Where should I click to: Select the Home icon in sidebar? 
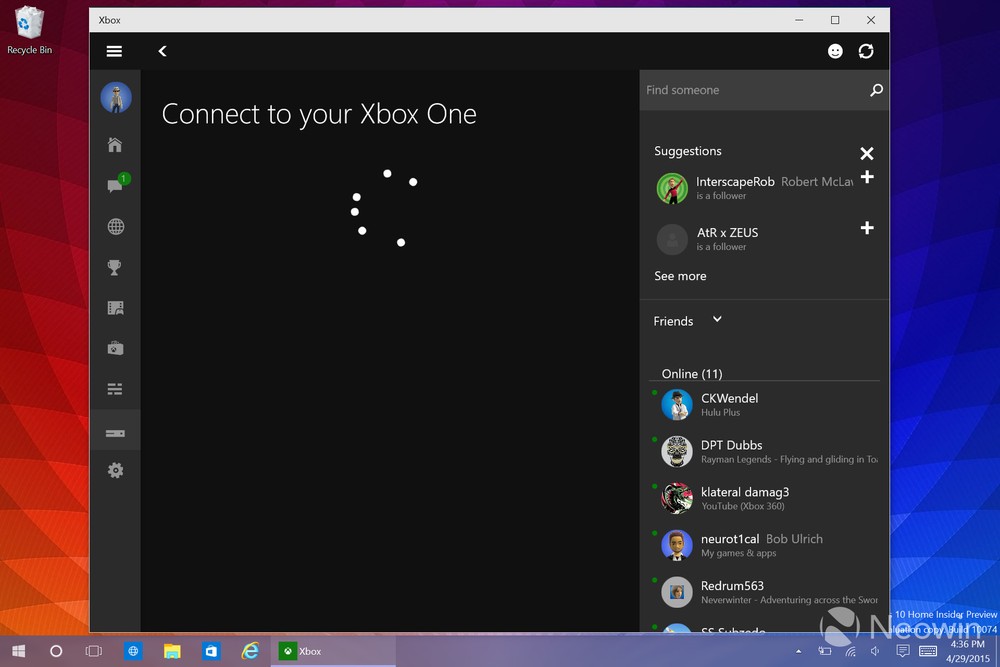115,144
